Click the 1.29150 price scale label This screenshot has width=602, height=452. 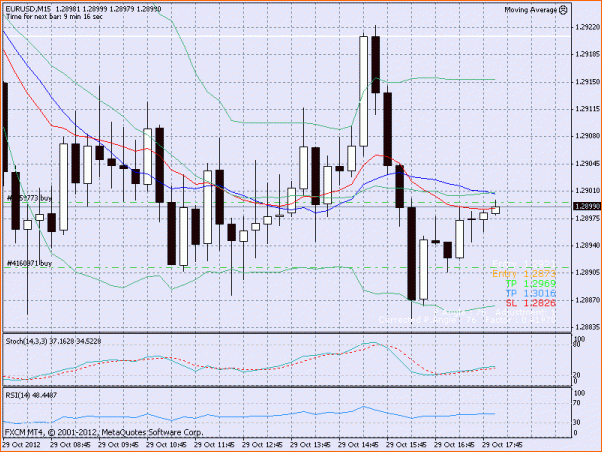point(587,82)
